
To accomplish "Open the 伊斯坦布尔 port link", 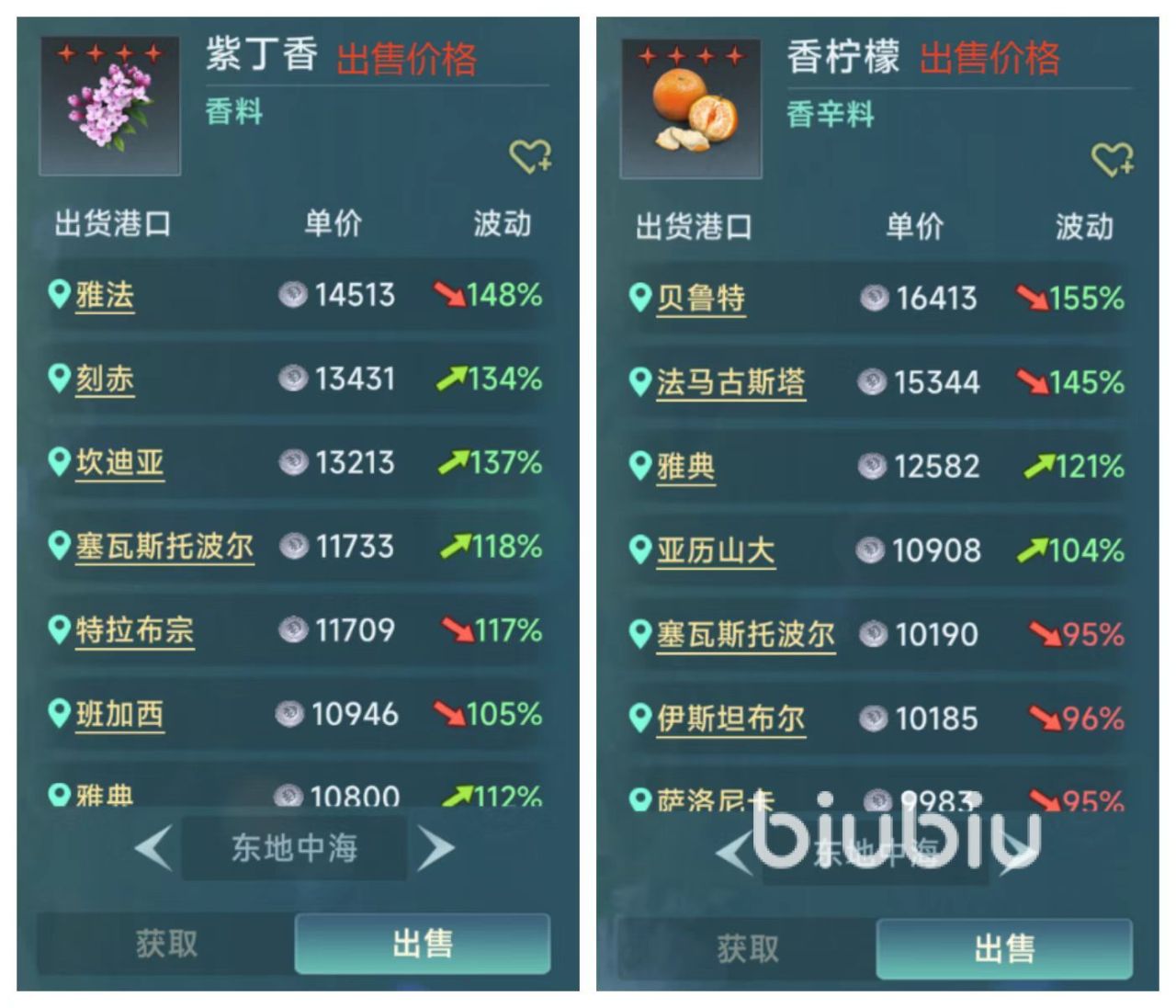I will (730, 719).
